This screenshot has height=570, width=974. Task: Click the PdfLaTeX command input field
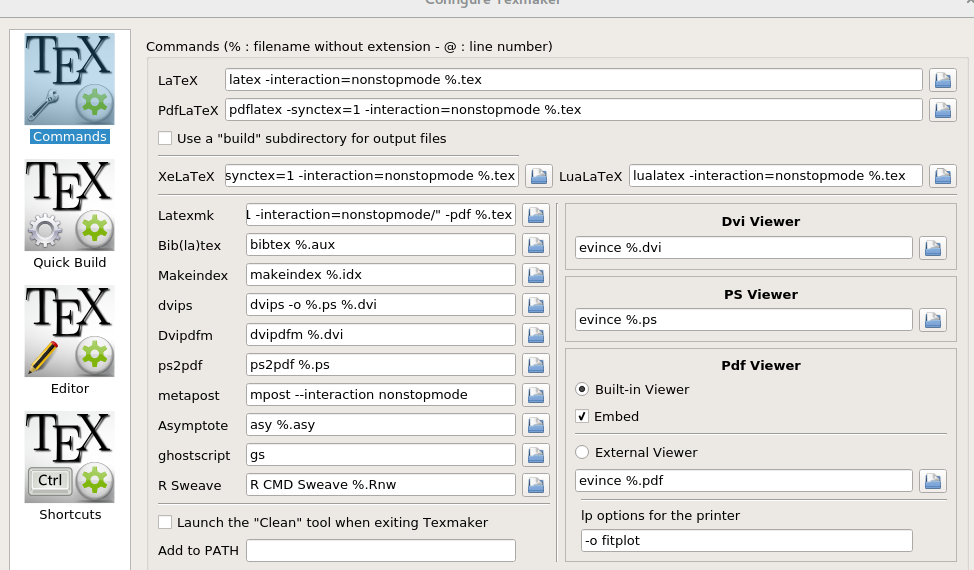click(573, 110)
